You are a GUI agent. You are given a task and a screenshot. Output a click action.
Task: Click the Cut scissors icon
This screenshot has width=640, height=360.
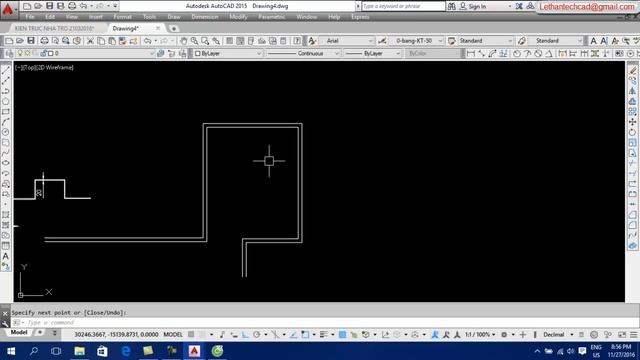[x=90, y=41]
